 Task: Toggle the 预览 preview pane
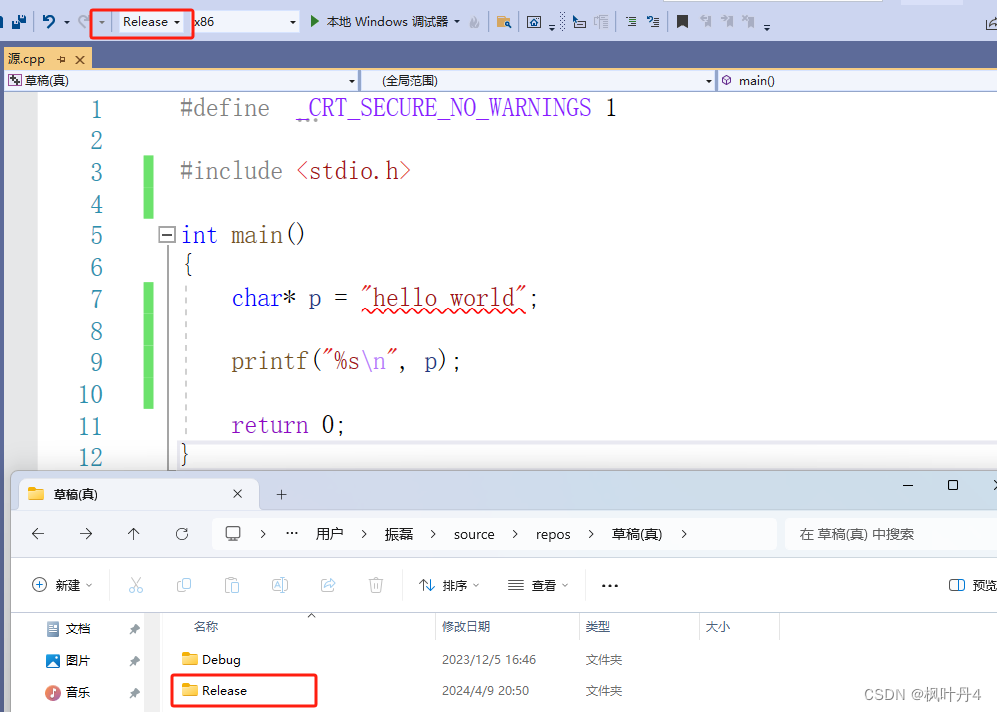[972, 585]
